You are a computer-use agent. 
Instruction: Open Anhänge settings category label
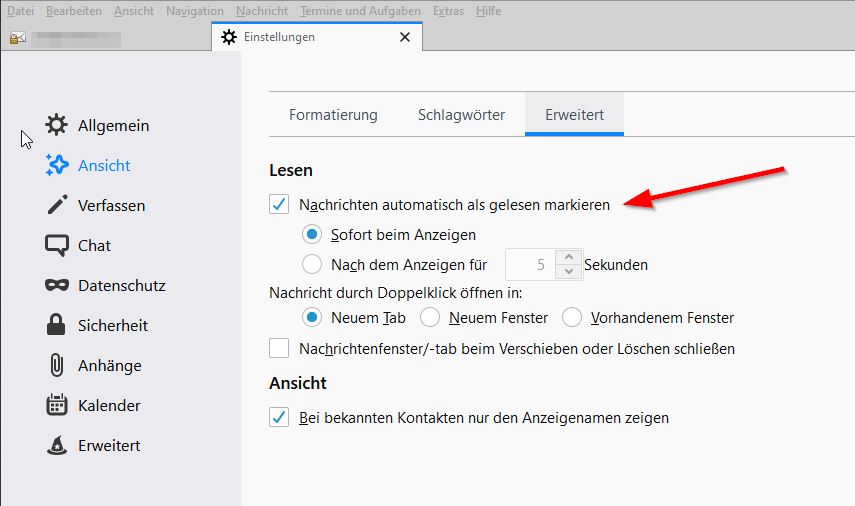(x=110, y=366)
